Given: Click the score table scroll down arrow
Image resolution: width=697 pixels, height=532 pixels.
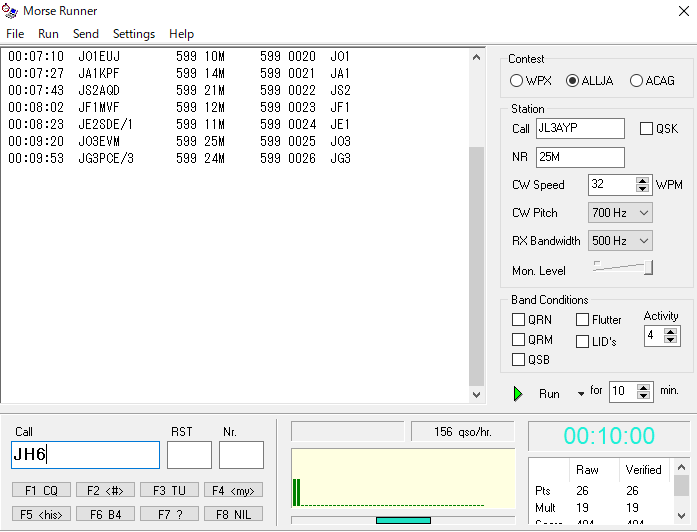Looking at the screenshot, I should click(x=681, y=516).
